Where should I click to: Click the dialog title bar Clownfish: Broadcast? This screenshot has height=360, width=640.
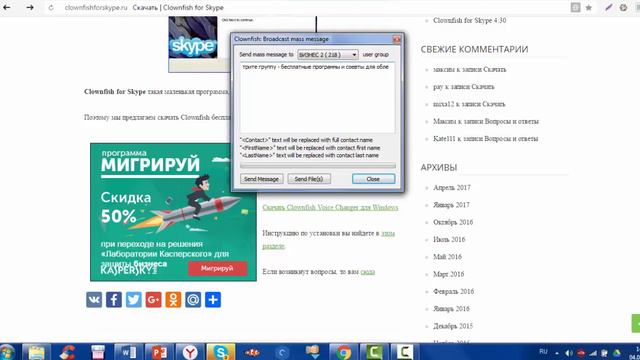point(312,39)
